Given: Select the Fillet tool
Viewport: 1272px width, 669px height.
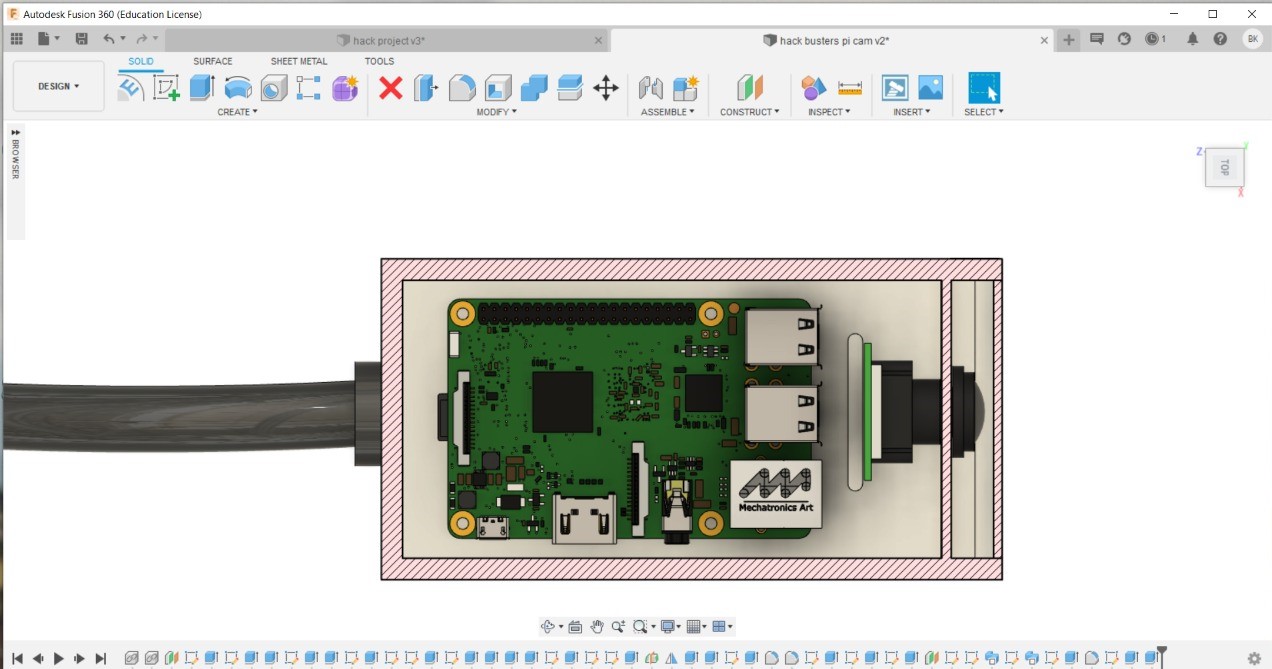Looking at the screenshot, I should coord(462,88).
